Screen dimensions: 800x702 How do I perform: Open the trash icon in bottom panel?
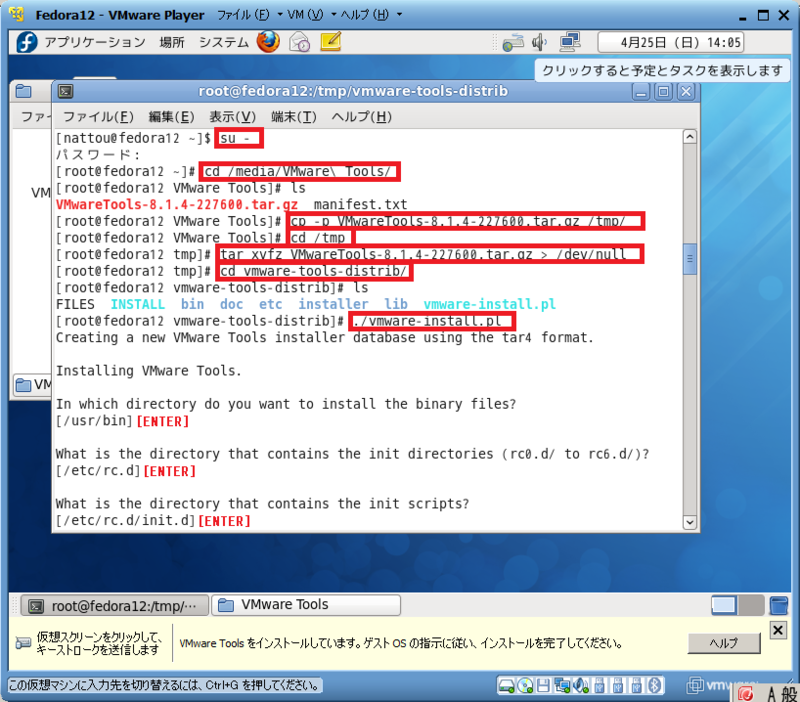click(x=779, y=606)
